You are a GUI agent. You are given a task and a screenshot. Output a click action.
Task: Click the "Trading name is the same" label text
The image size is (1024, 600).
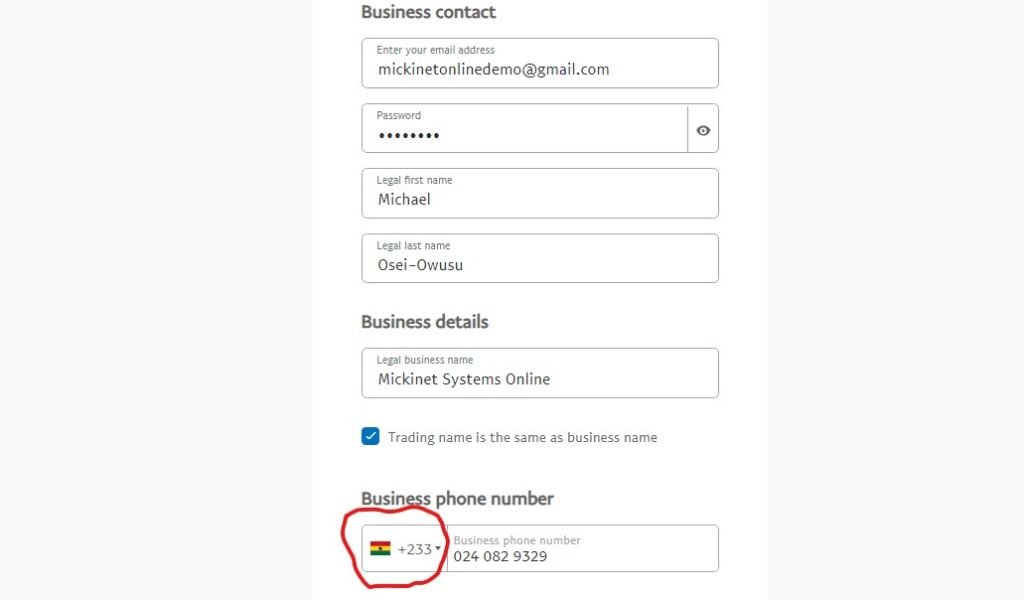pos(522,437)
